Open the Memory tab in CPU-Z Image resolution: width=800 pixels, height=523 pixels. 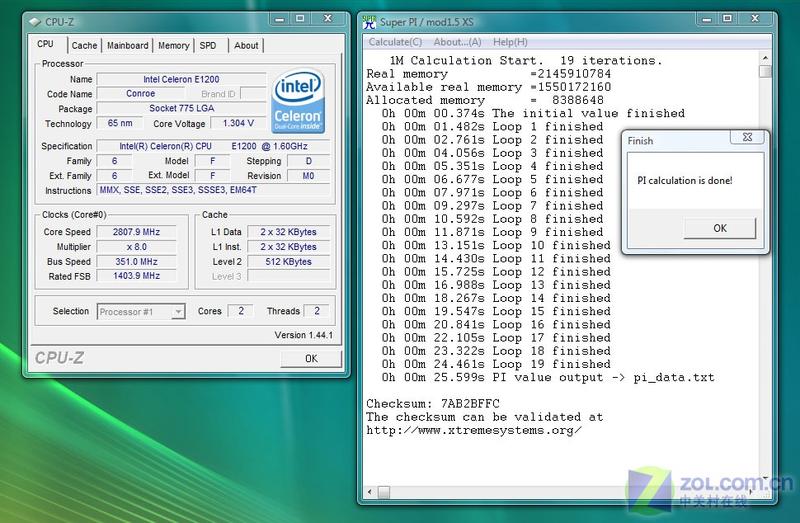point(173,45)
